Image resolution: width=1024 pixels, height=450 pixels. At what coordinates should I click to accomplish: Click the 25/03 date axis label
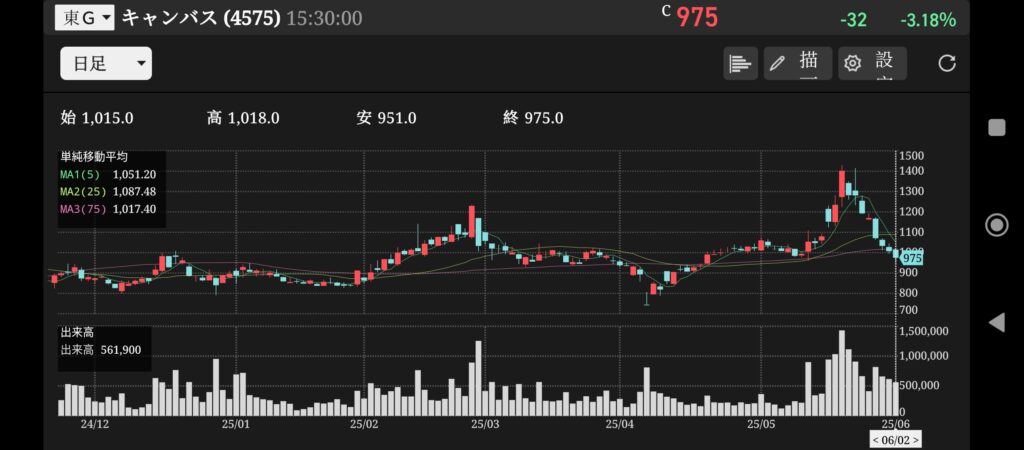point(485,425)
